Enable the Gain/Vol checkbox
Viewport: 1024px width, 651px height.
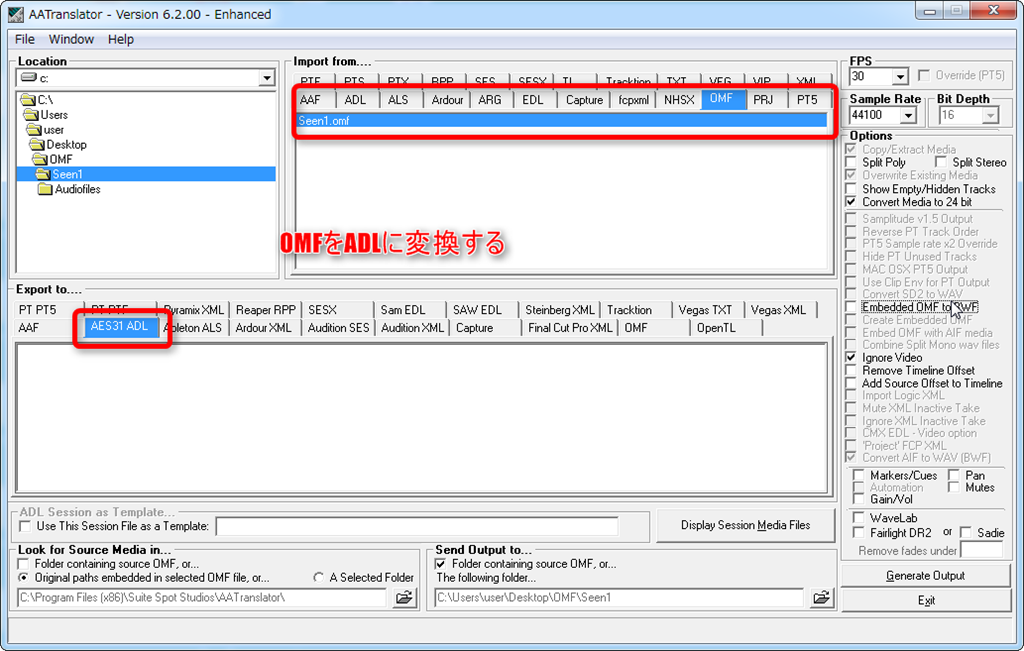click(x=859, y=500)
